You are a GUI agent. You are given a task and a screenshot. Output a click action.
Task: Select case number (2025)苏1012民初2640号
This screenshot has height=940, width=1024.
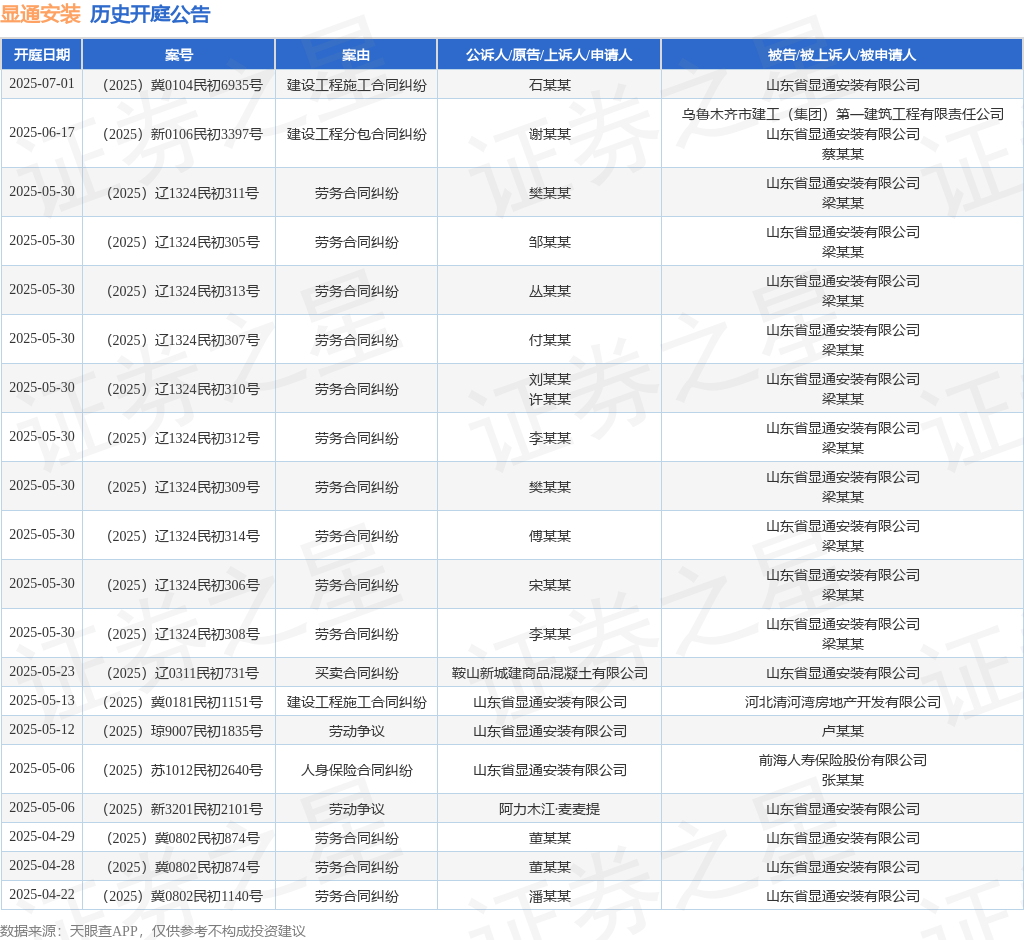(x=179, y=770)
